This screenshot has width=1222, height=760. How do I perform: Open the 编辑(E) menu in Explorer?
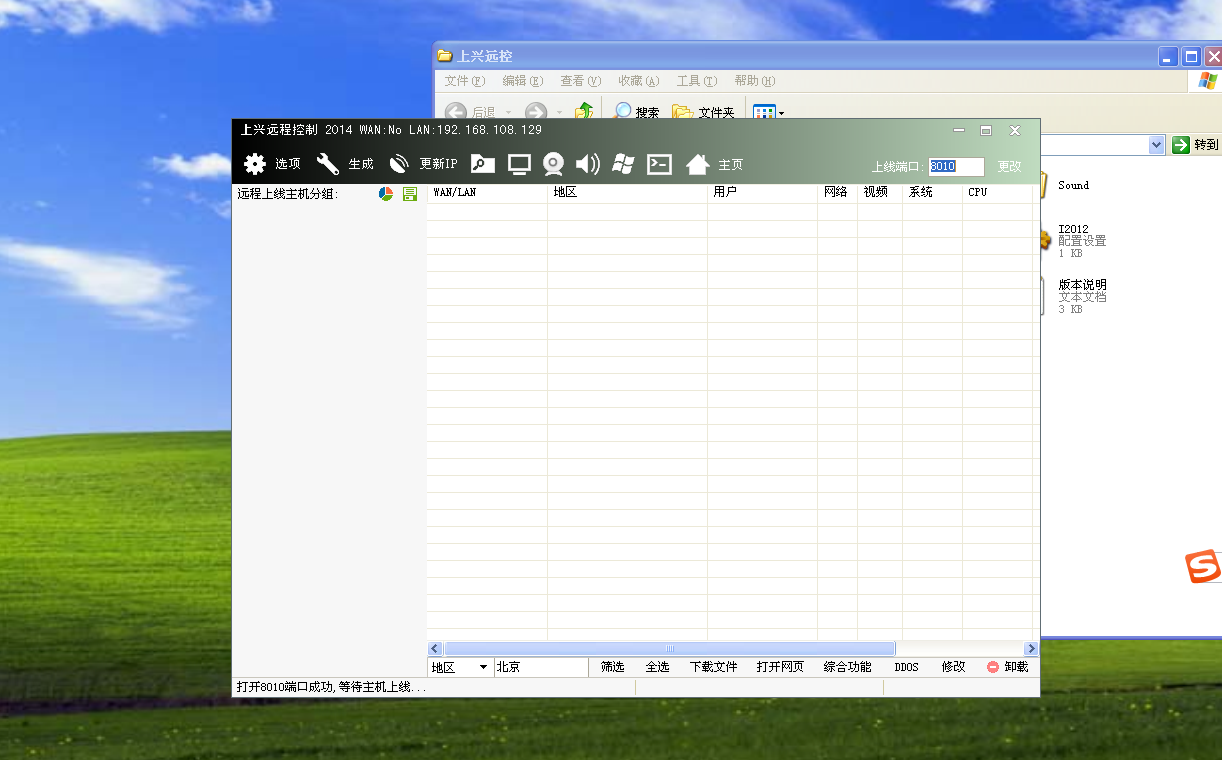523,81
